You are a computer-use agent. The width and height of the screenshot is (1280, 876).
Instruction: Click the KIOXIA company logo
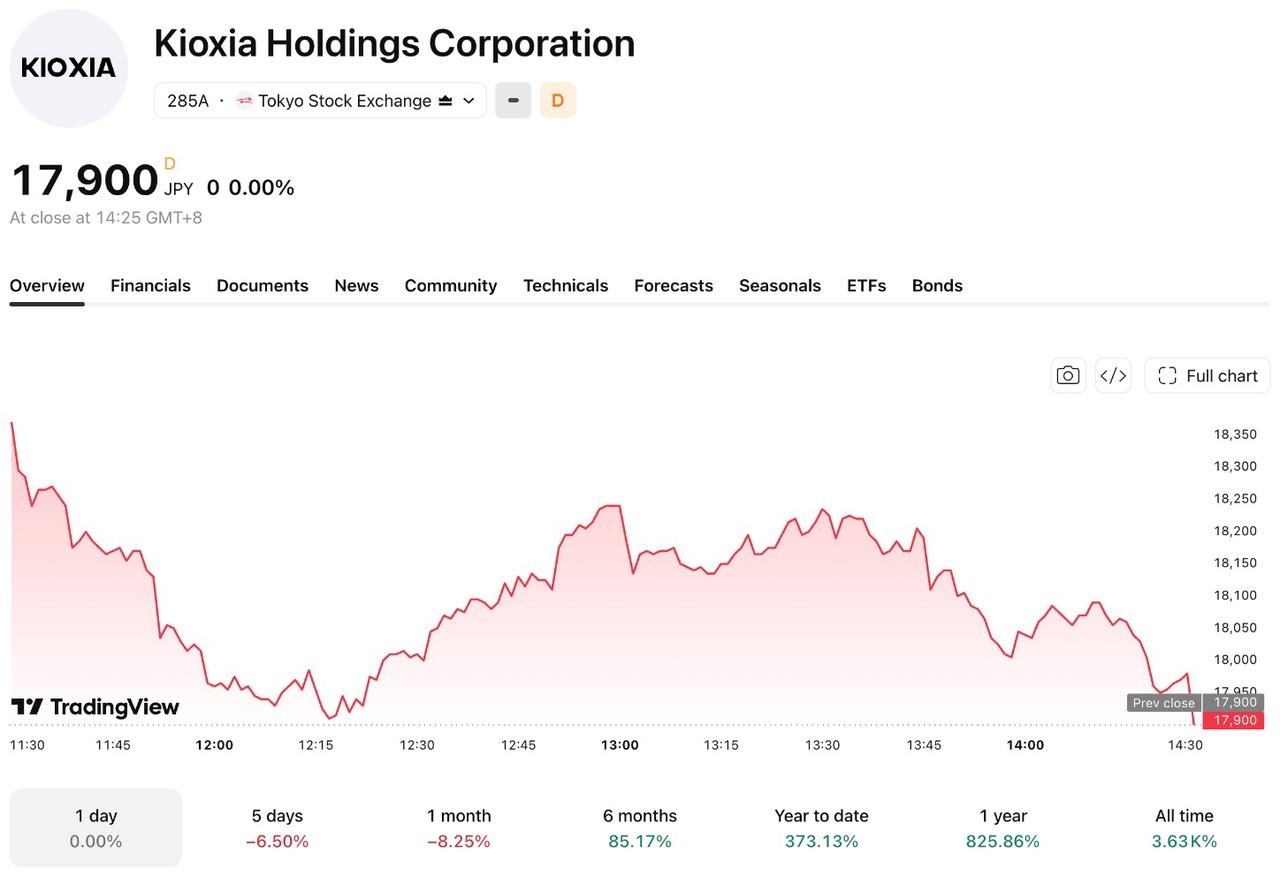[x=69, y=68]
